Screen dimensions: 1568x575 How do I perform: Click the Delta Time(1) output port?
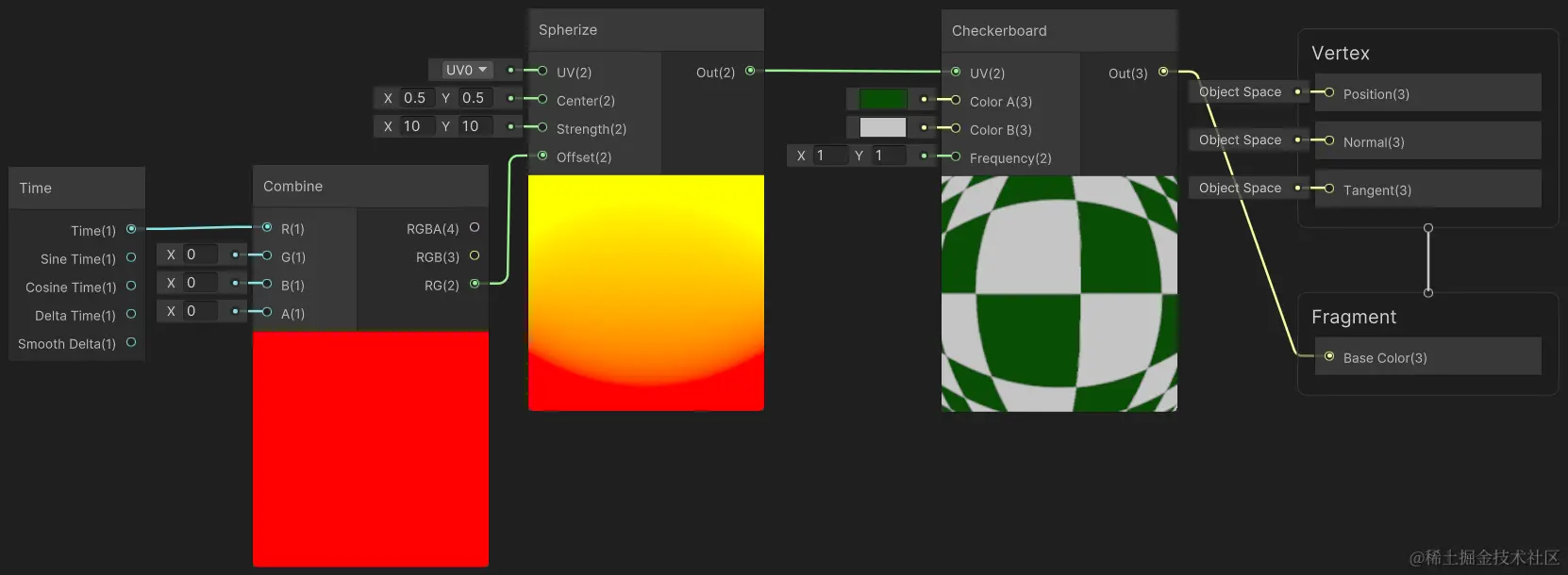point(131,314)
